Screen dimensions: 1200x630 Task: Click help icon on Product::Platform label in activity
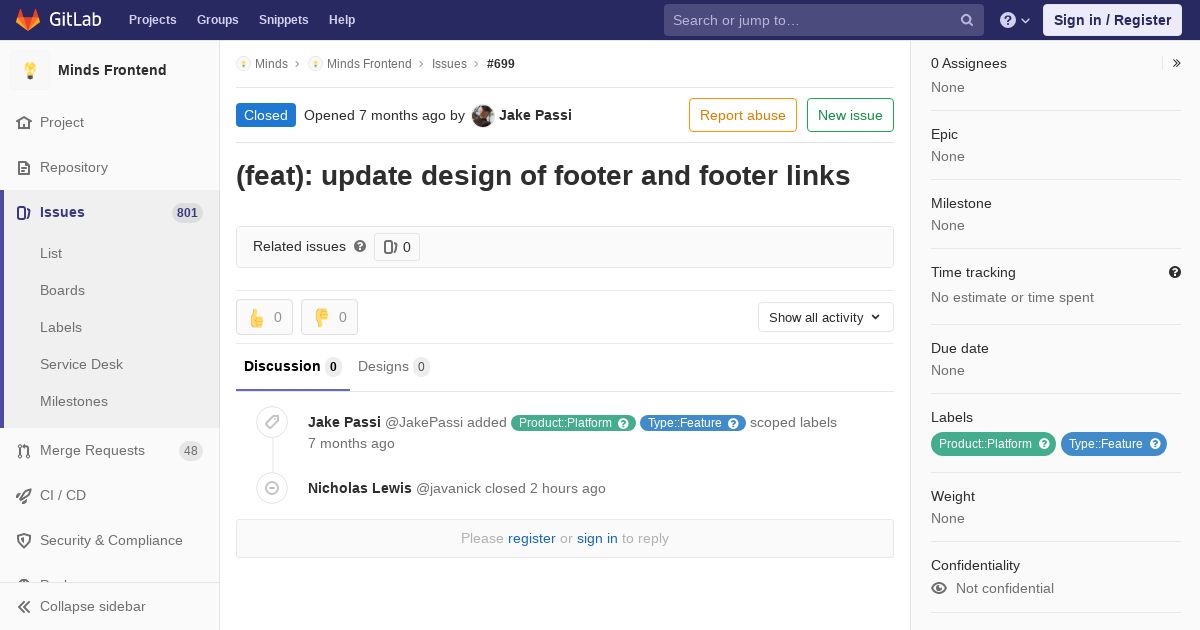(x=623, y=423)
